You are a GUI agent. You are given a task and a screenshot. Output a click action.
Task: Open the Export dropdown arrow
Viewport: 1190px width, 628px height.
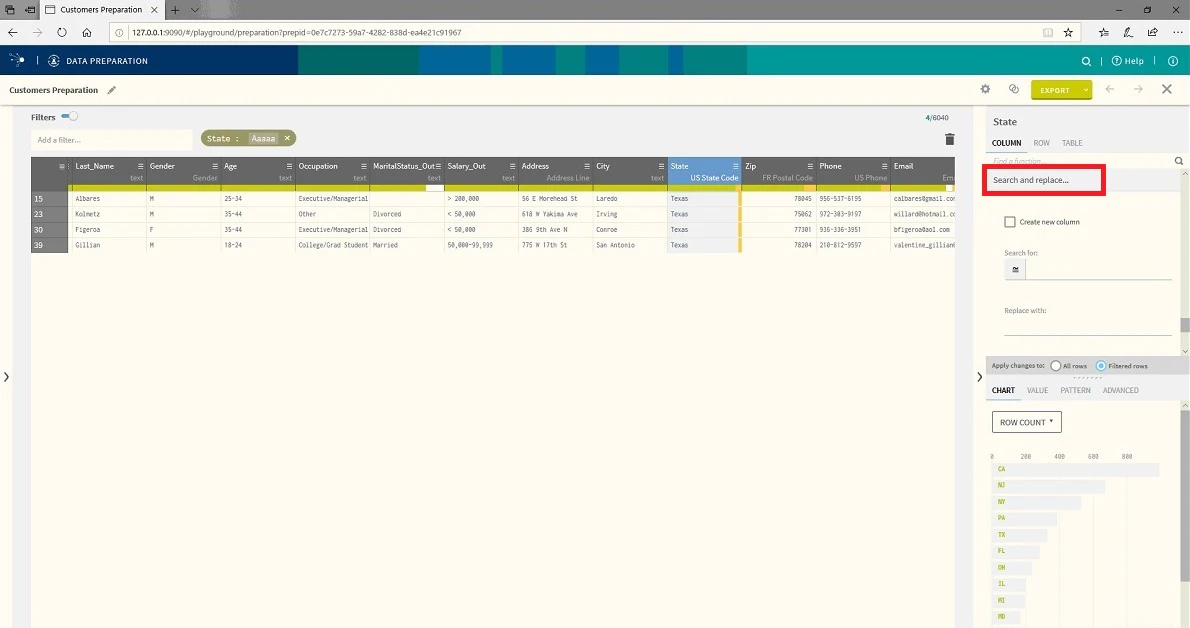[1086, 90]
